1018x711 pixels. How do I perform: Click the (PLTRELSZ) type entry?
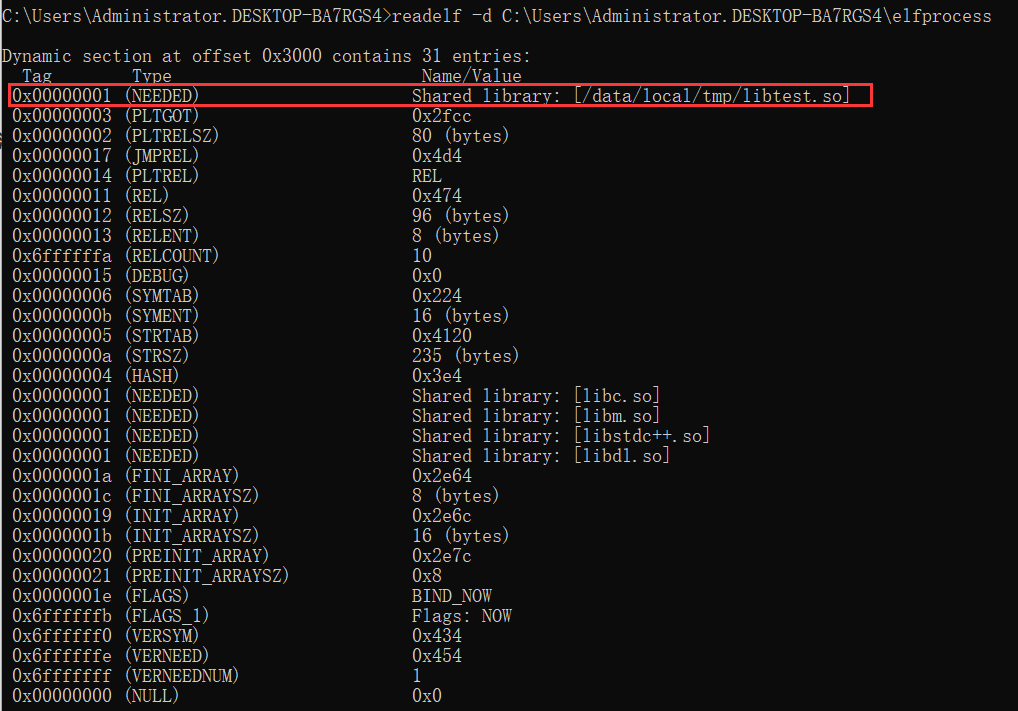tap(171, 136)
